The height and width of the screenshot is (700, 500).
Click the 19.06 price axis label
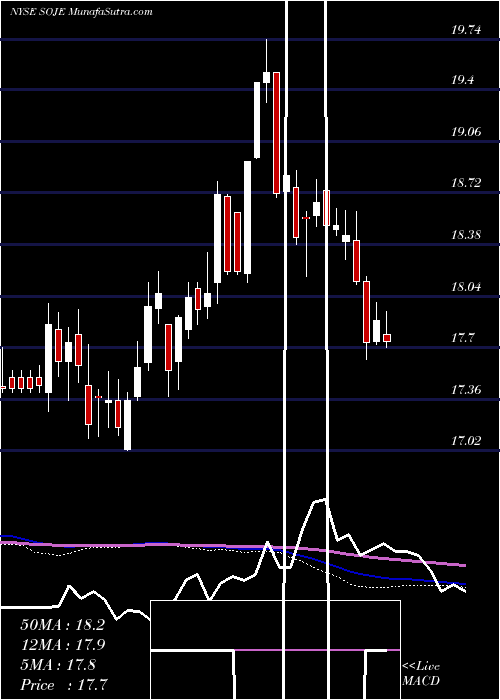point(466,132)
